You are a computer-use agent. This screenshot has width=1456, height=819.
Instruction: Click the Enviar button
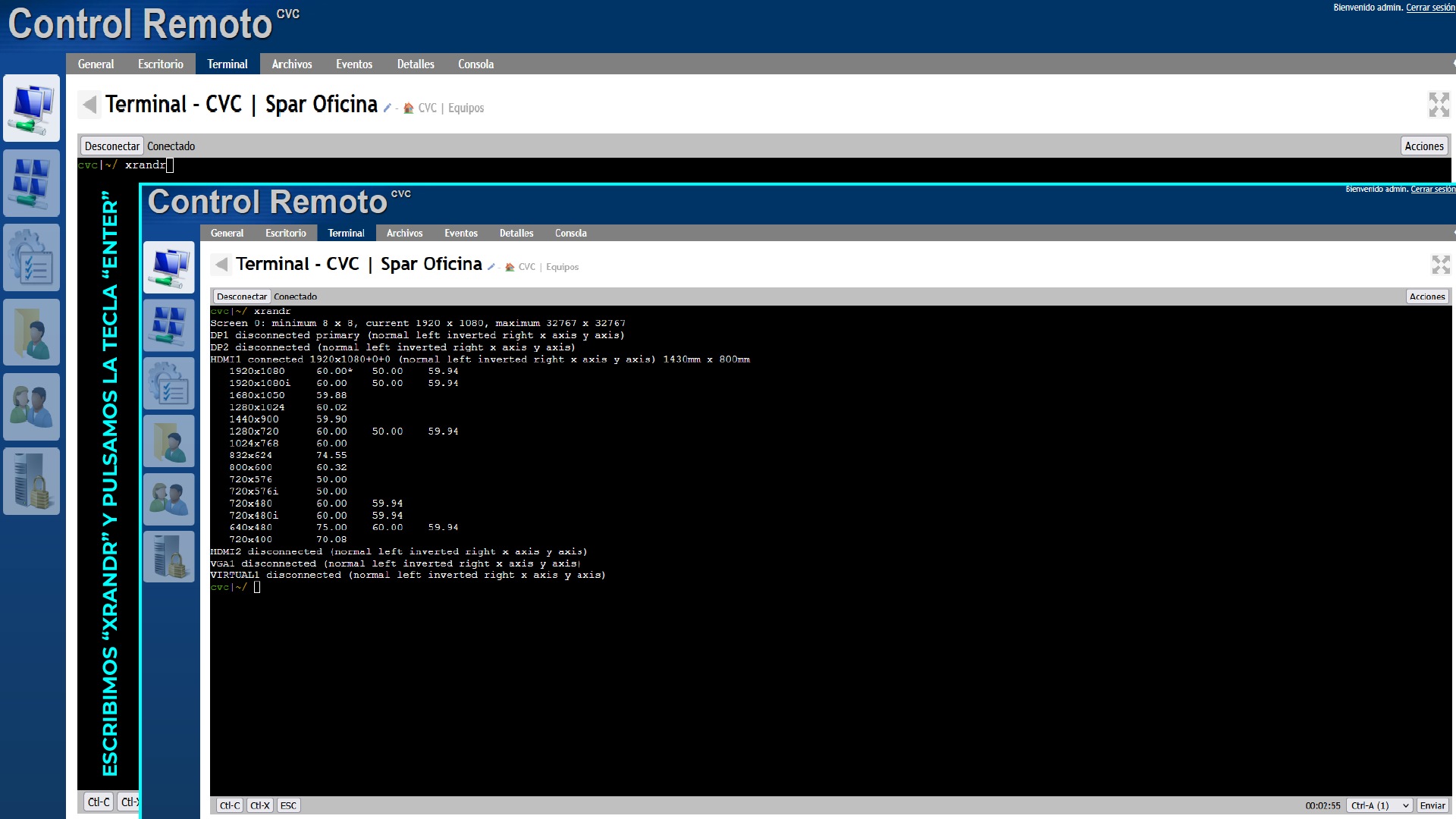click(x=1432, y=805)
